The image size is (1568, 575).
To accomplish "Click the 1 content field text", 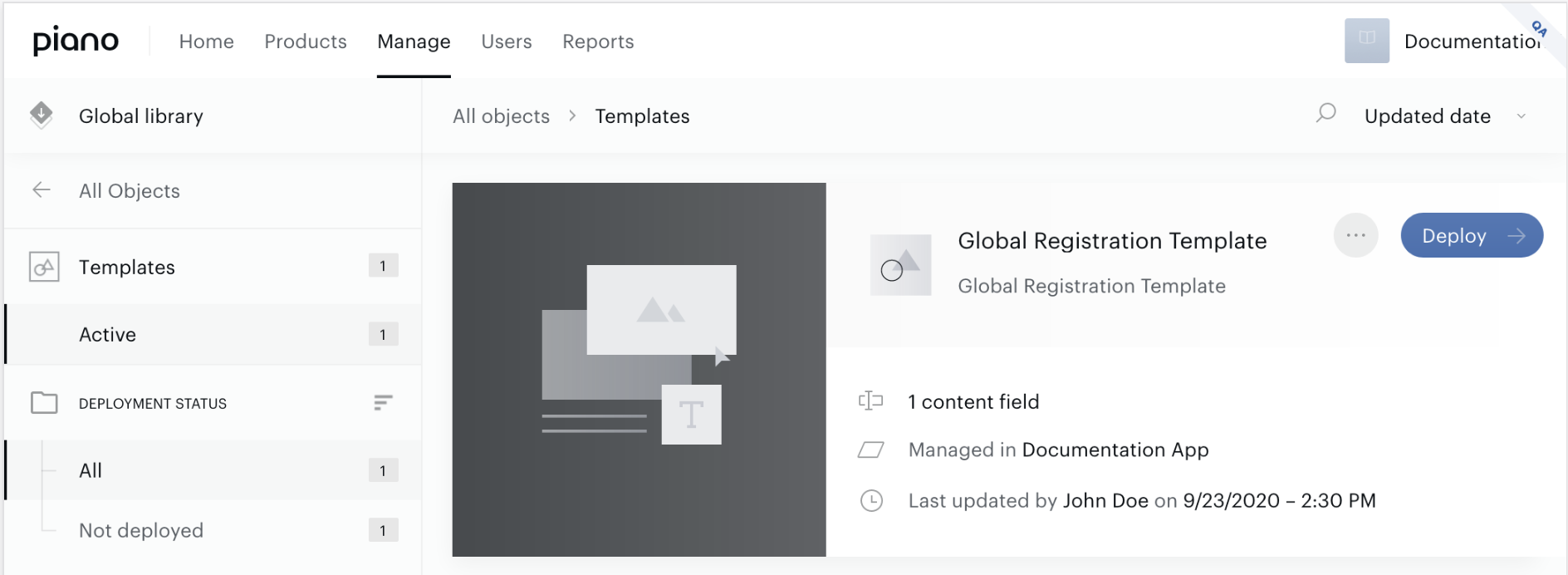I will point(973,402).
